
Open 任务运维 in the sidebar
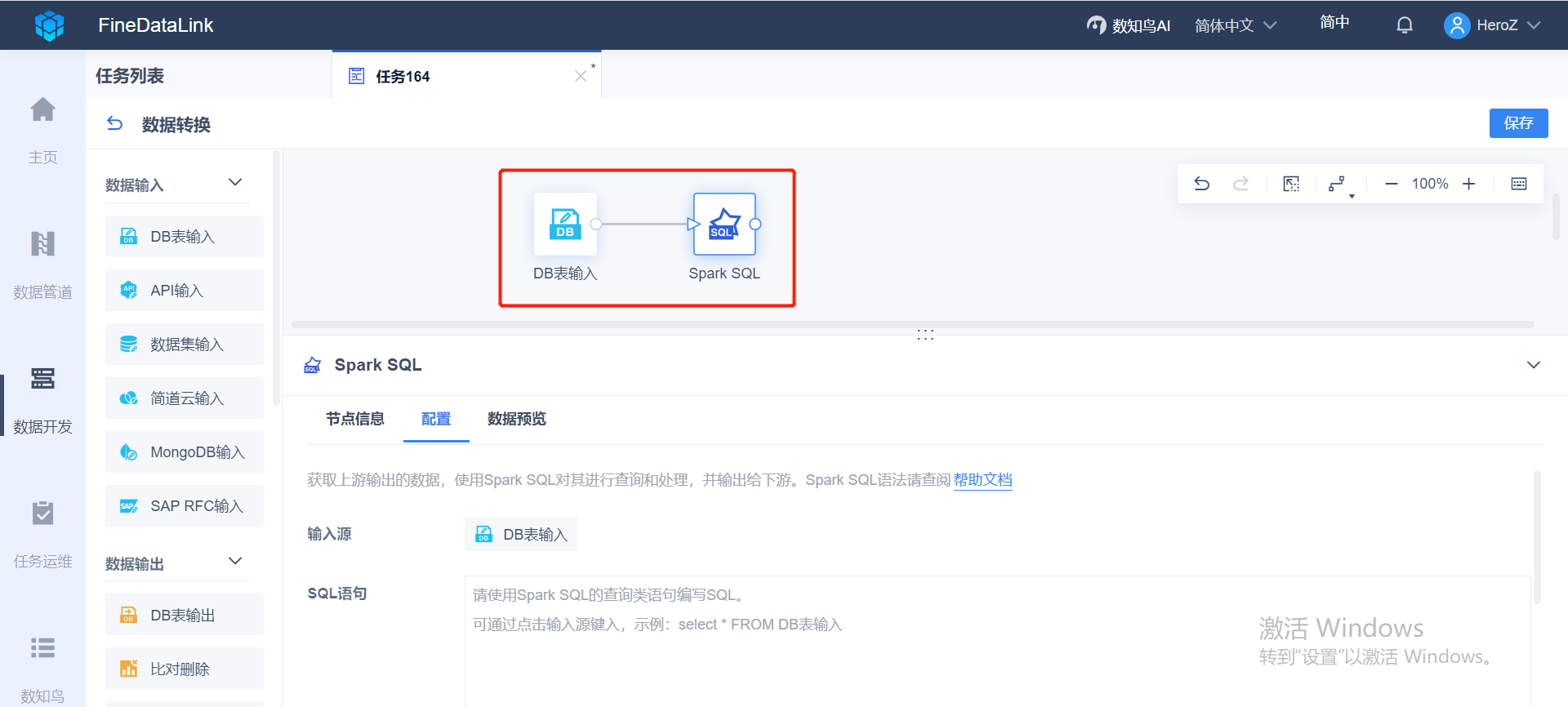coord(42,533)
